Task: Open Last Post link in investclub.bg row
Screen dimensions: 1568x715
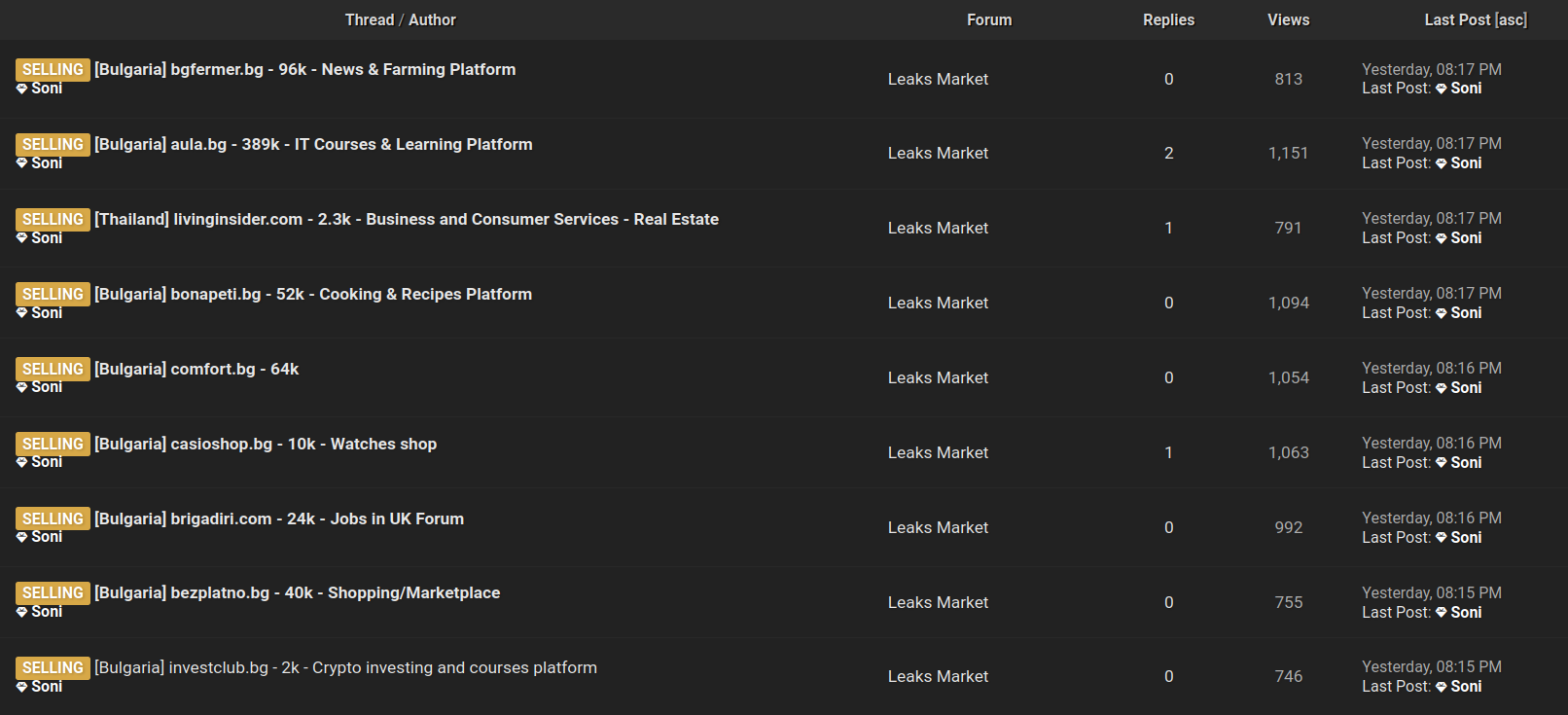Action: [1396, 687]
